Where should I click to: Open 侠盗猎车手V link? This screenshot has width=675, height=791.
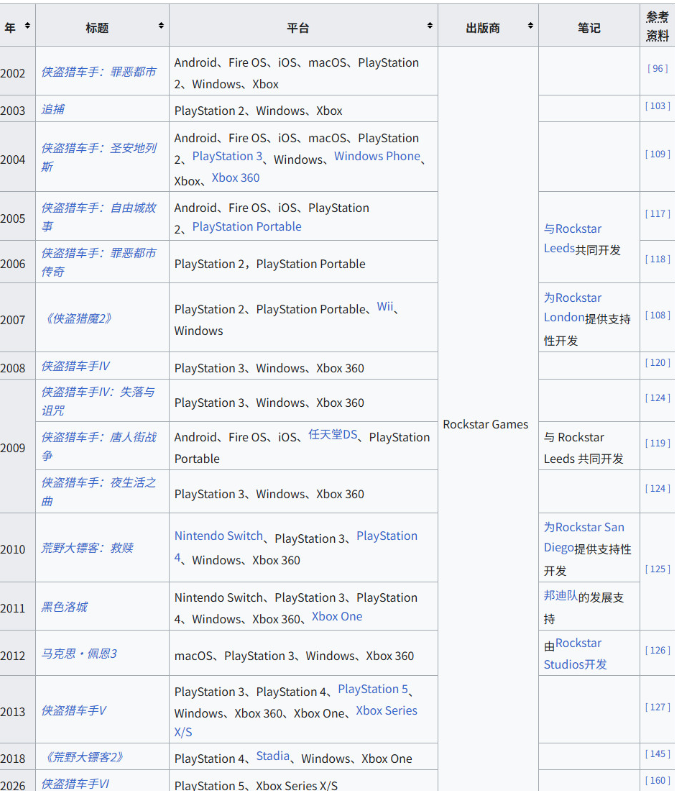click(x=74, y=711)
